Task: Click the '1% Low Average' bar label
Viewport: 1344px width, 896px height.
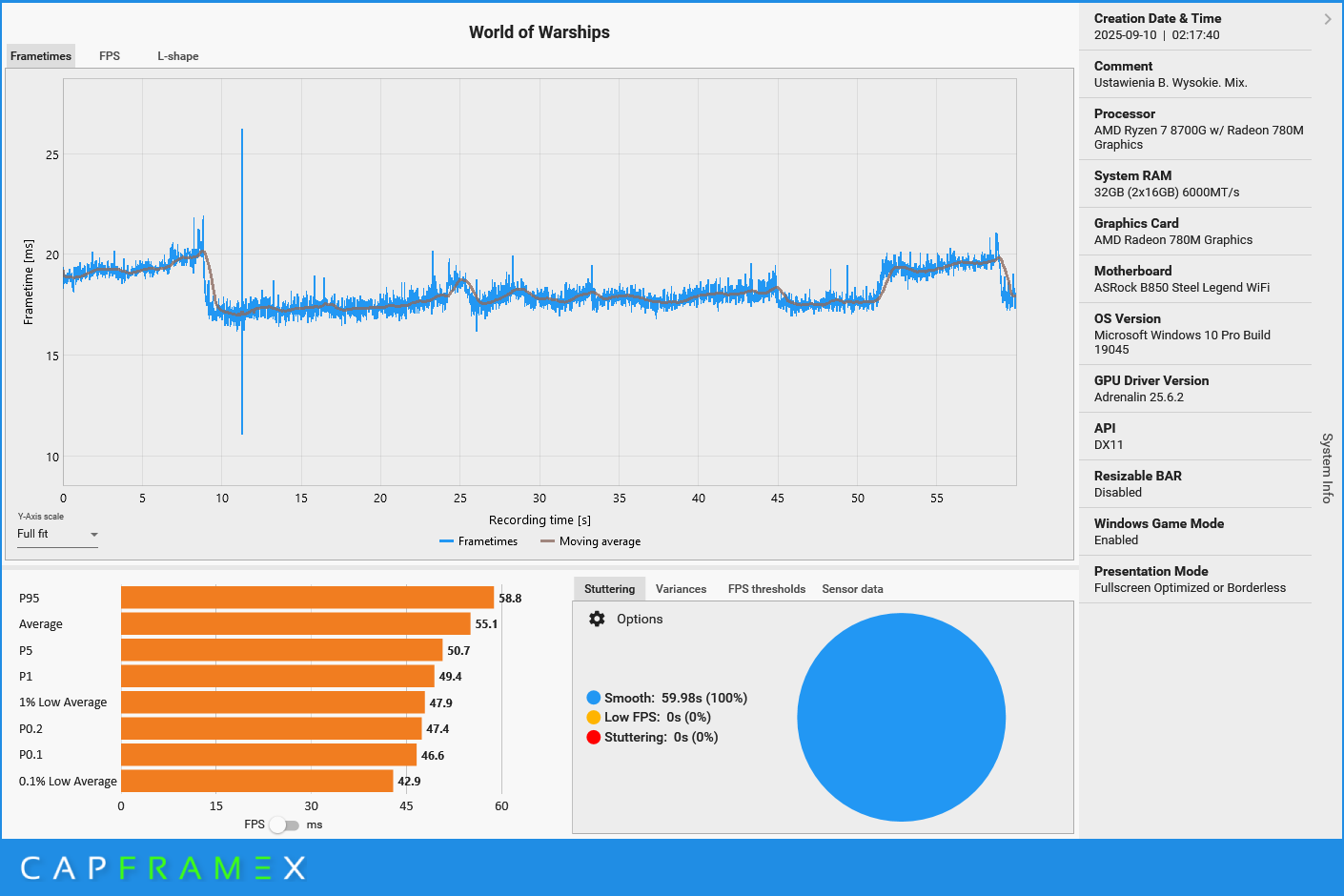Action: (63, 703)
